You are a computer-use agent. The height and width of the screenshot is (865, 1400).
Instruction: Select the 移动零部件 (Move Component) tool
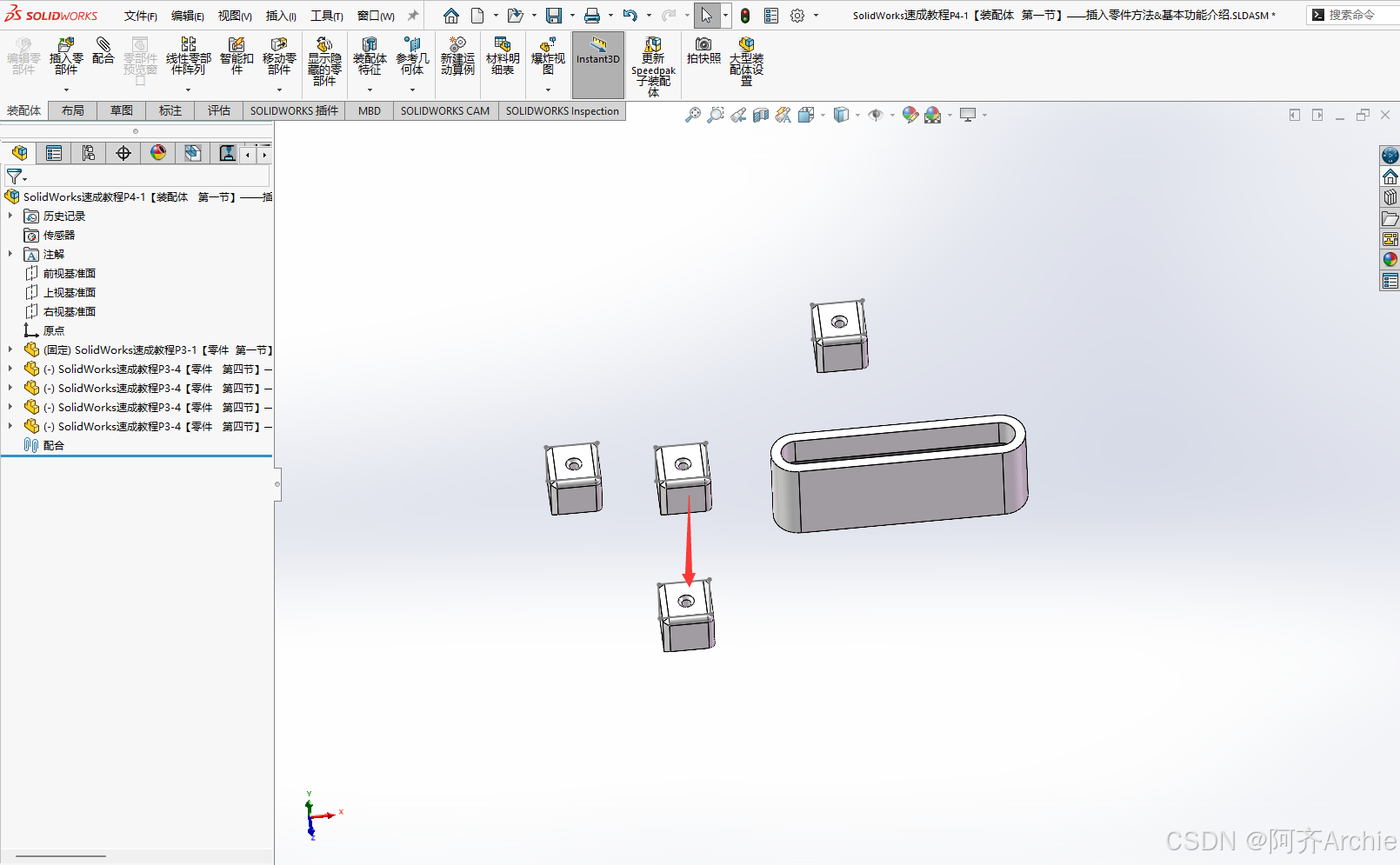pyautogui.click(x=279, y=56)
